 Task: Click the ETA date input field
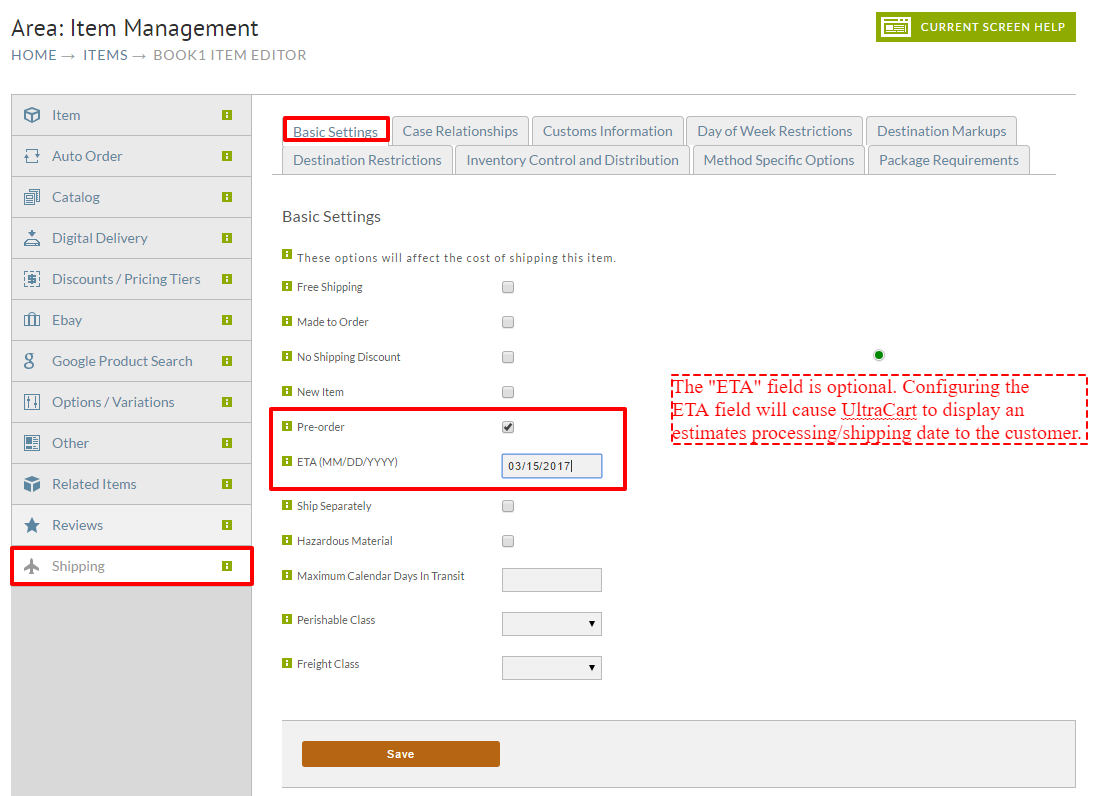coord(552,466)
